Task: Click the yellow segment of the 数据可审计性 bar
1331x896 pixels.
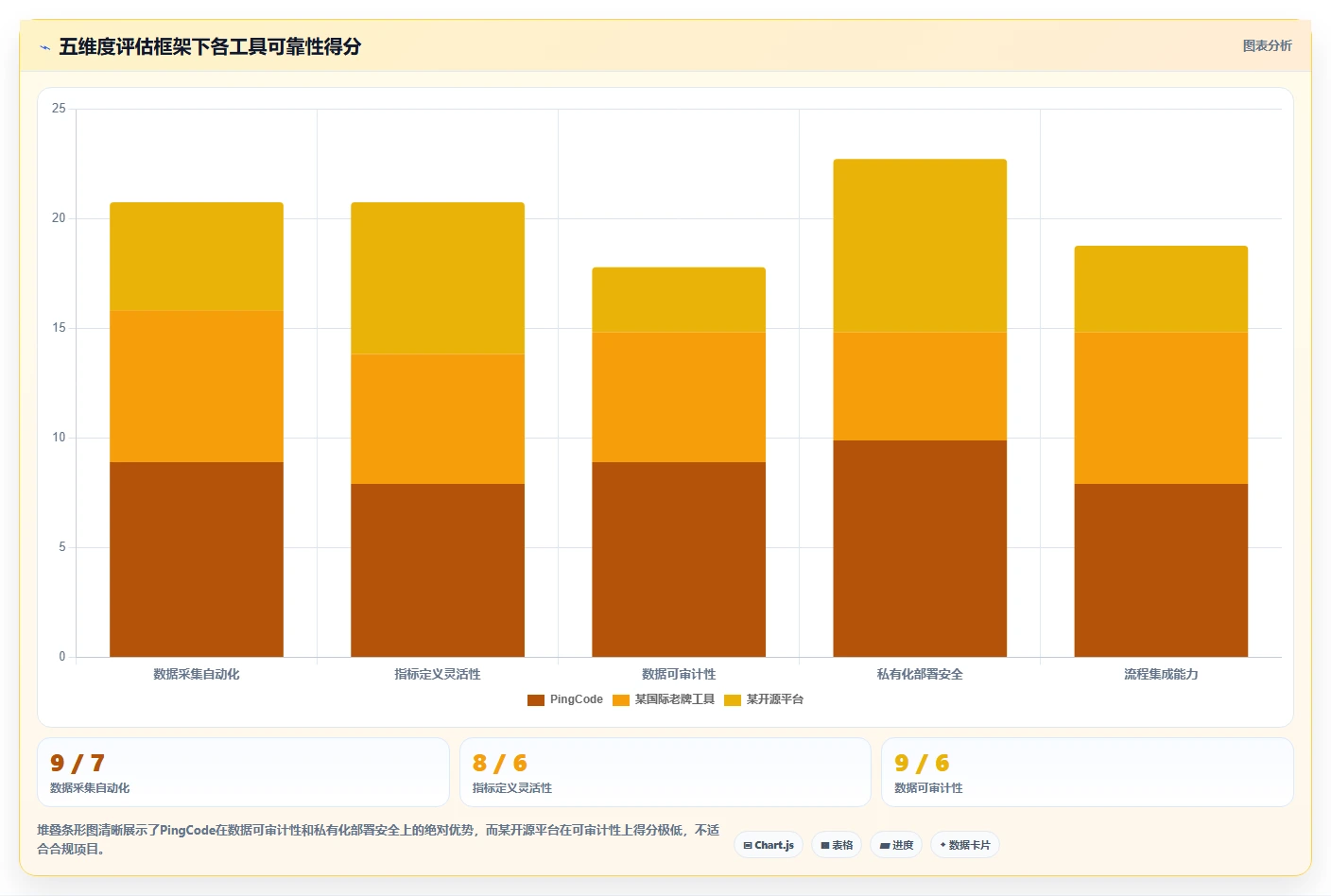Action: pyautogui.click(x=679, y=301)
